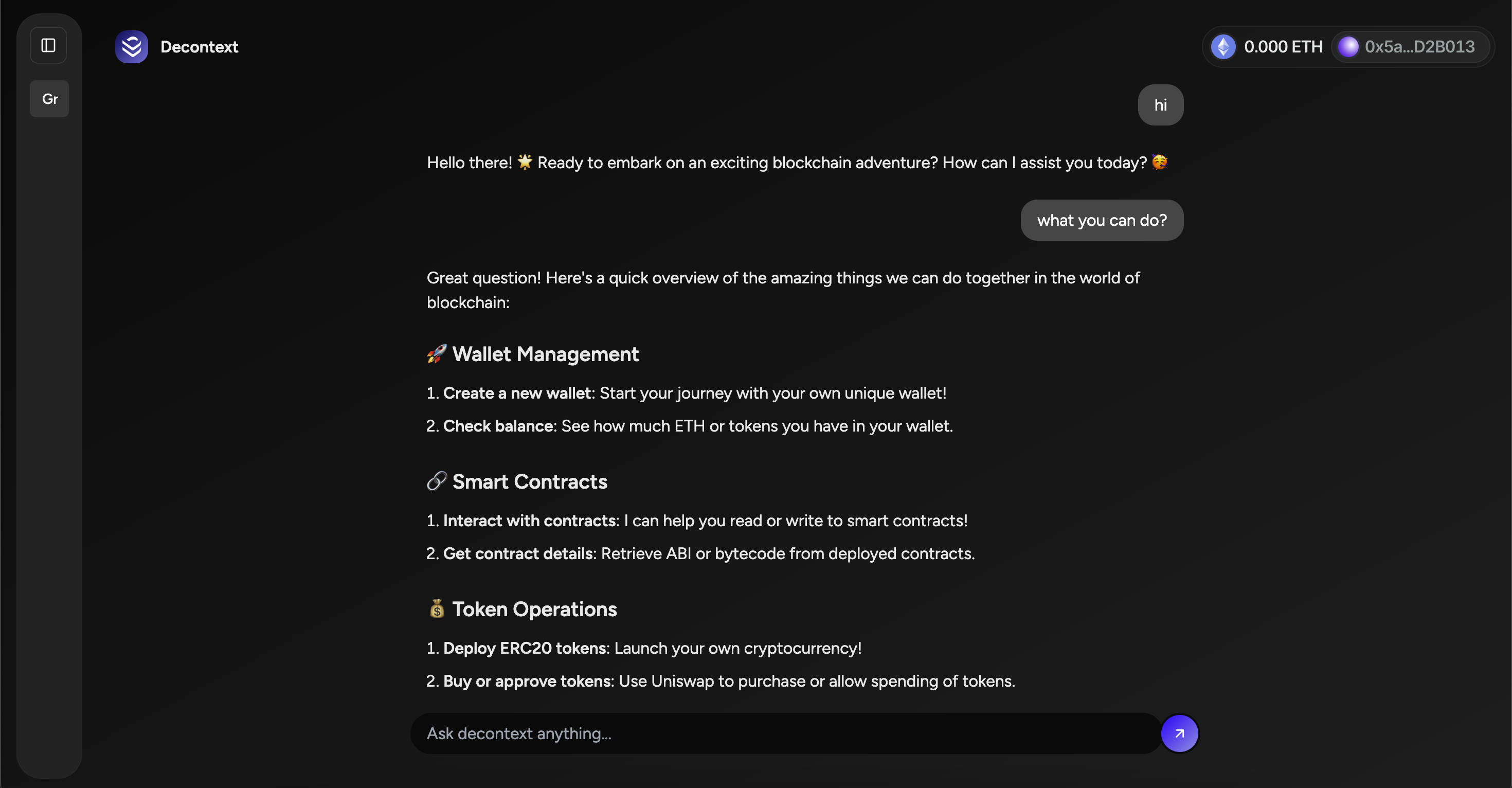Select the 'what you can do?' message bubble
This screenshot has width=1512, height=788.
click(1102, 220)
